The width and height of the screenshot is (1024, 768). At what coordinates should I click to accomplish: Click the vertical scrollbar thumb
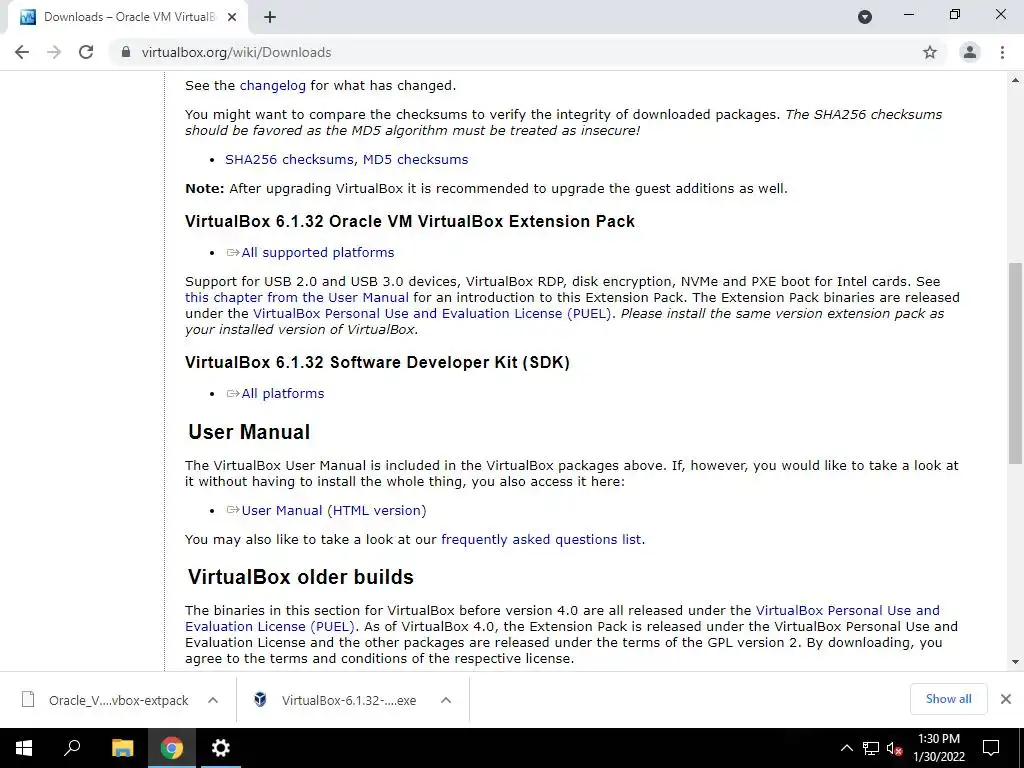[1016, 363]
